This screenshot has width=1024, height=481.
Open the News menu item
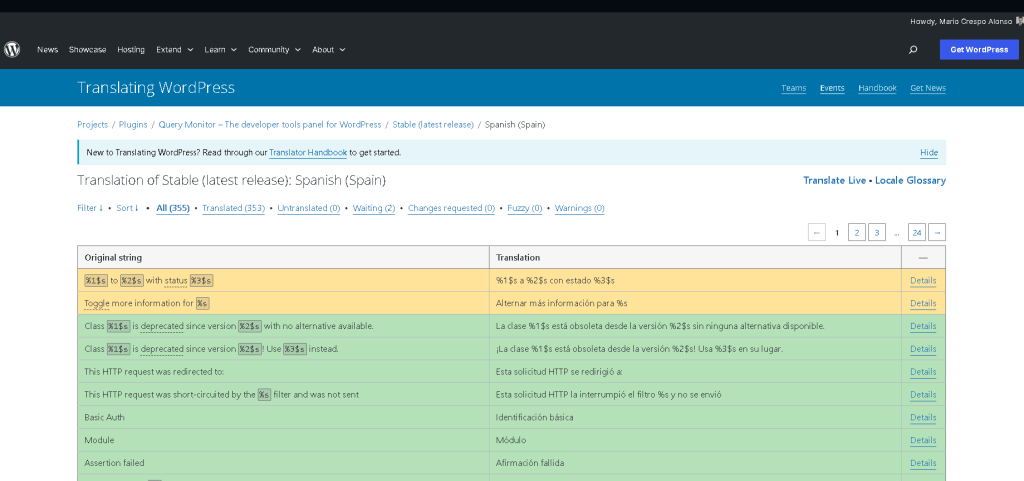pos(47,49)
